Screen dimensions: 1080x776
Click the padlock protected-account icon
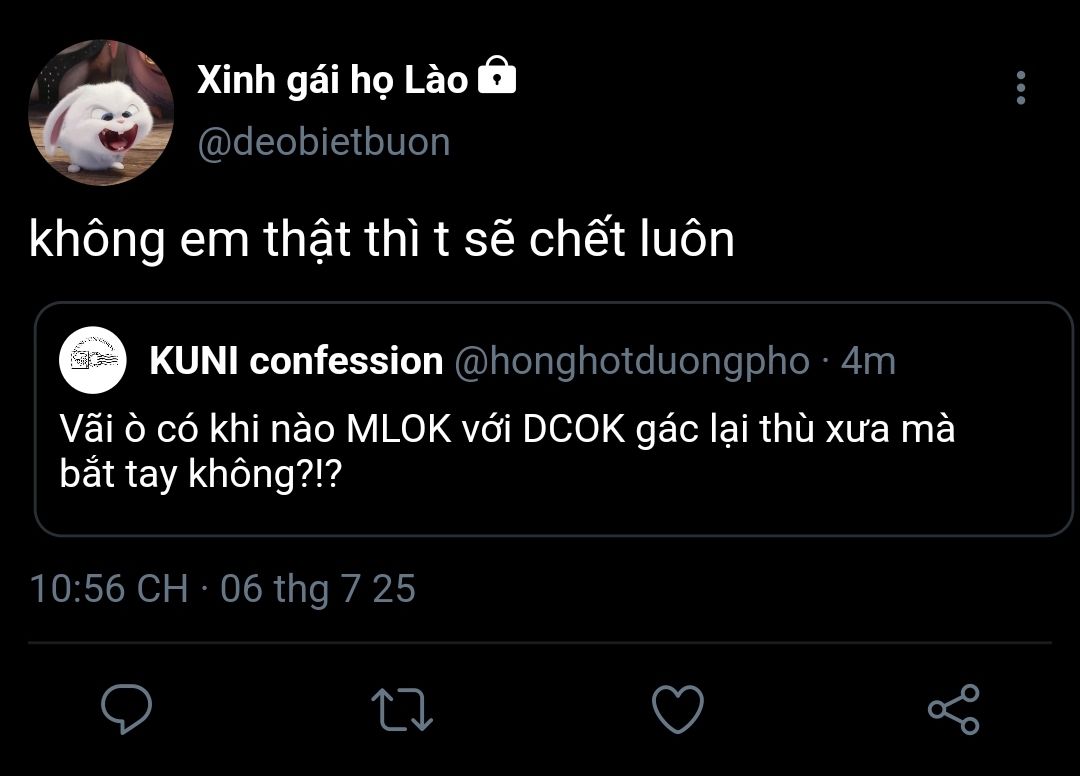pos(497,77)
